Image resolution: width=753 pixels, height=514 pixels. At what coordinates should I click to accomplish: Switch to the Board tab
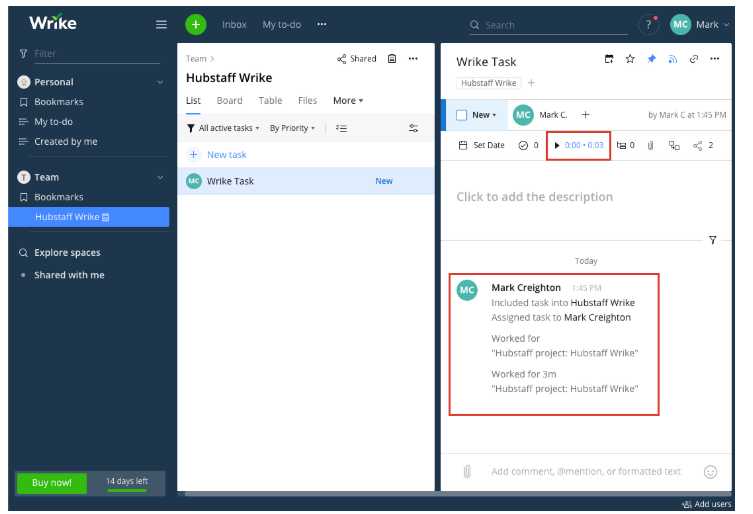(x=229, y=101)
